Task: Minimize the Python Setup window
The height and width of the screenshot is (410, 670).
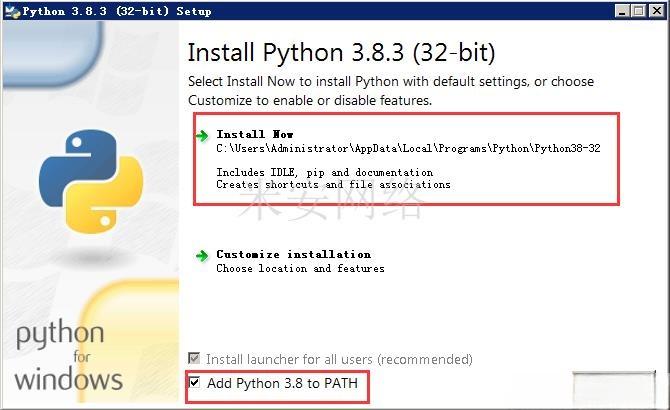Action: pos(622,11)
